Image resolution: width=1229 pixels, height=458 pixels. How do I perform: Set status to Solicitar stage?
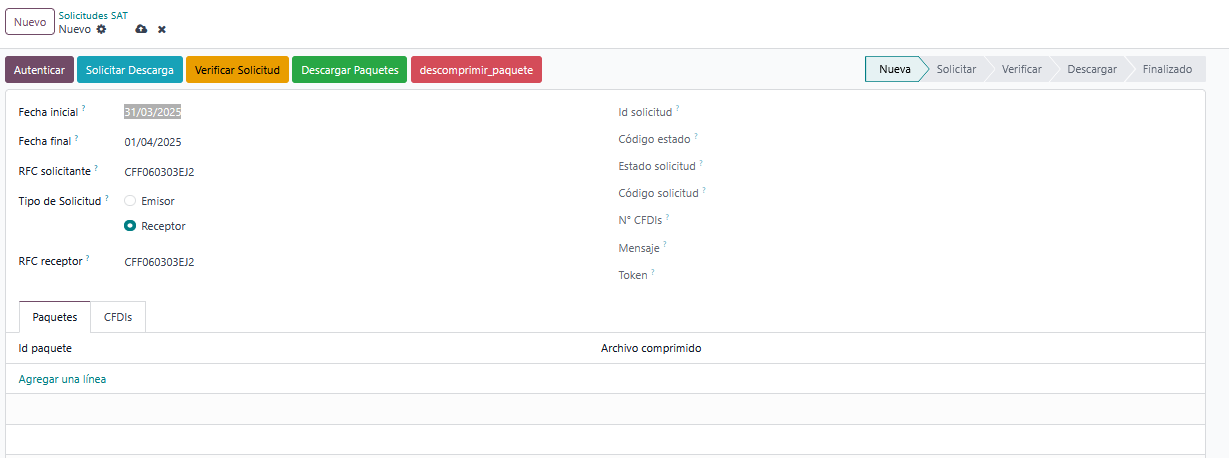click(x=956, y=69)
